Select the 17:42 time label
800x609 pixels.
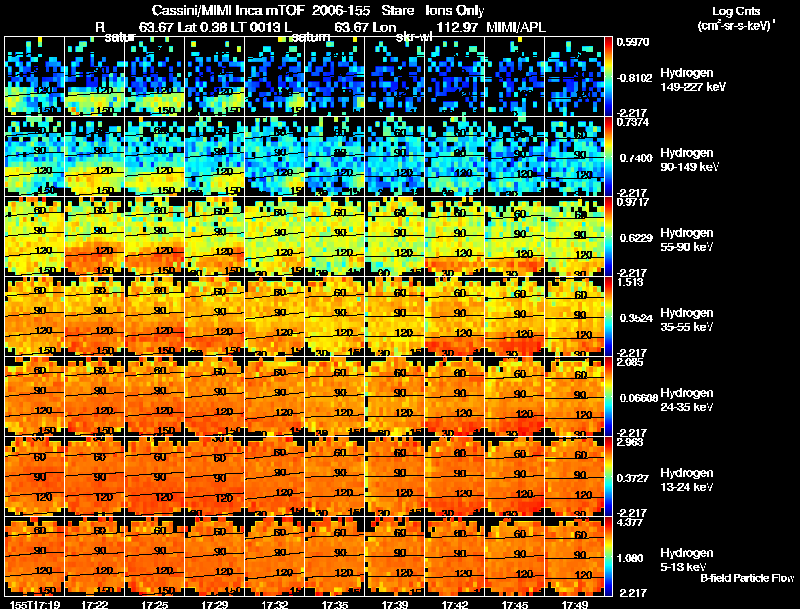click(x=455, y=604)
